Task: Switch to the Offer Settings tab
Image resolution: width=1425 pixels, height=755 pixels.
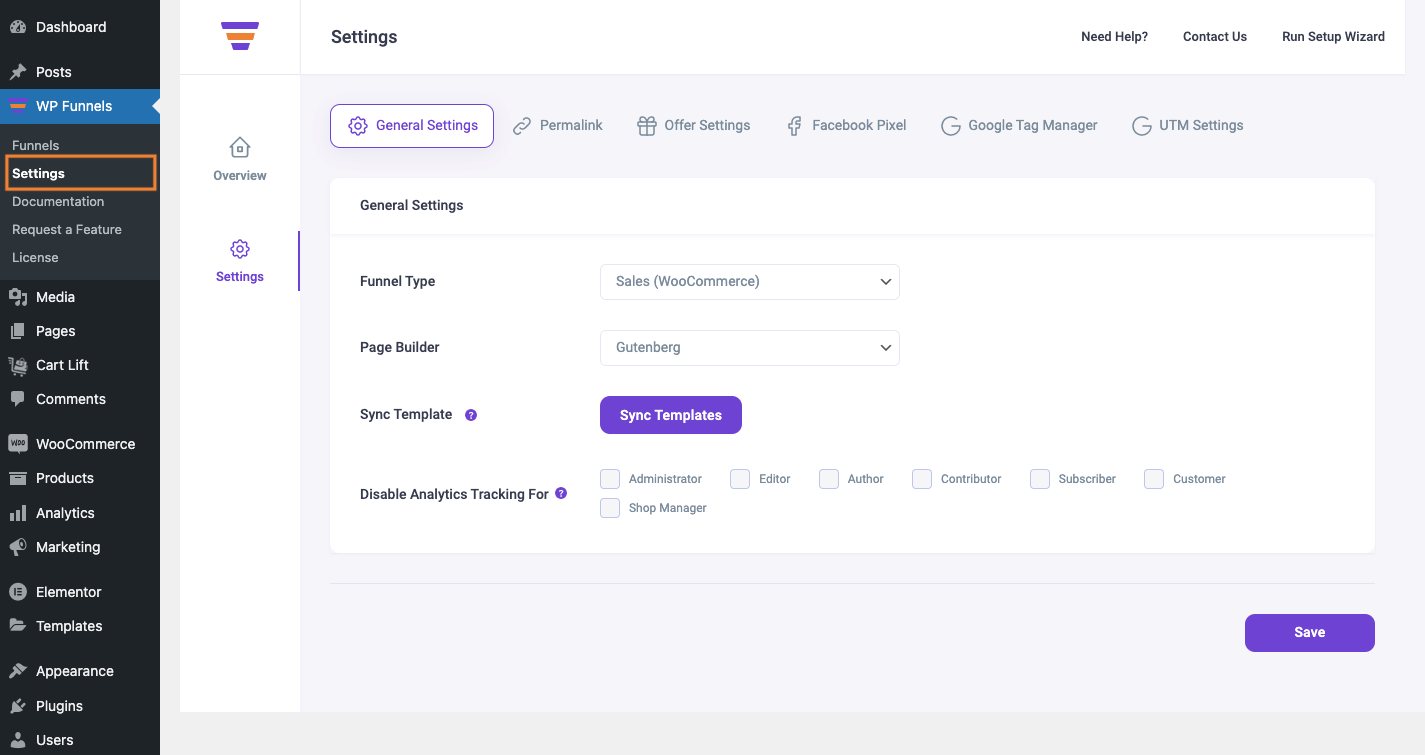Action: point(693,126)
